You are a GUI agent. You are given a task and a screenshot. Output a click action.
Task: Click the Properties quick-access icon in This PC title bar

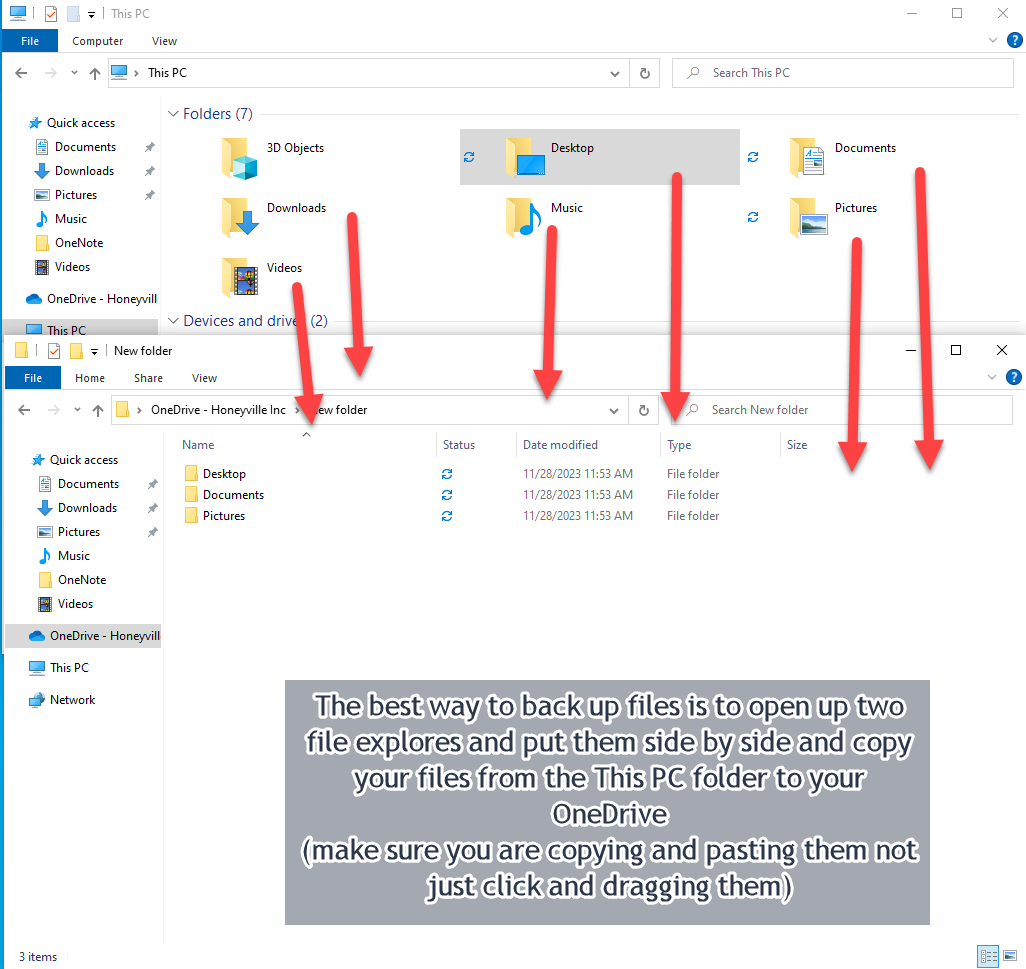click(51, 14)
